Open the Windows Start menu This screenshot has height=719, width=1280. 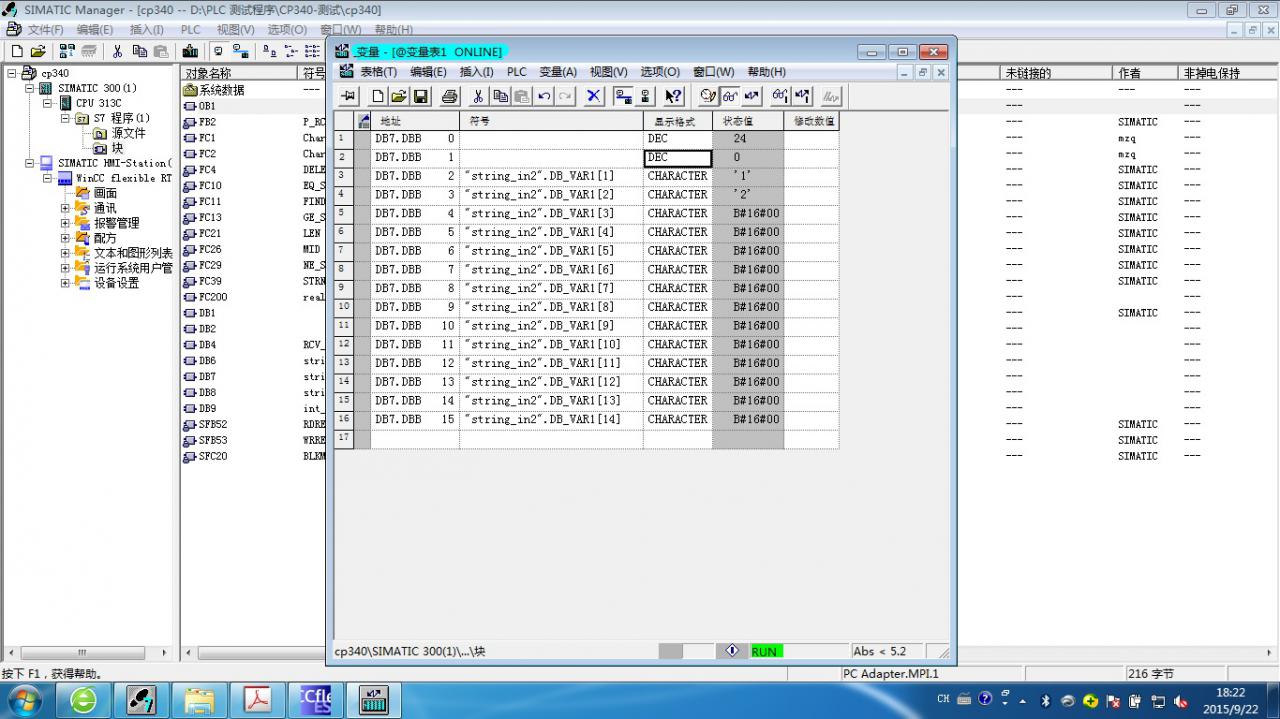tap(23, 699)
